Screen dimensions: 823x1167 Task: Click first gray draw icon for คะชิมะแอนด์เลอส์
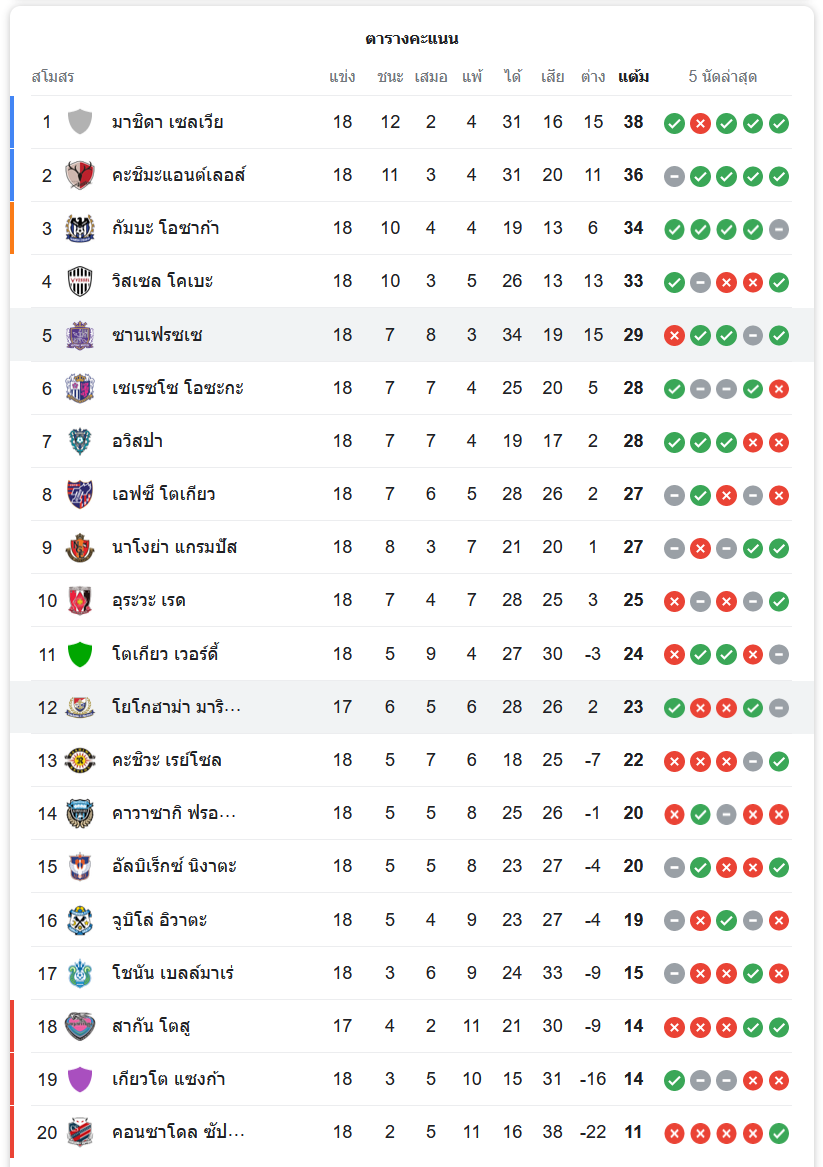point(674,176)
